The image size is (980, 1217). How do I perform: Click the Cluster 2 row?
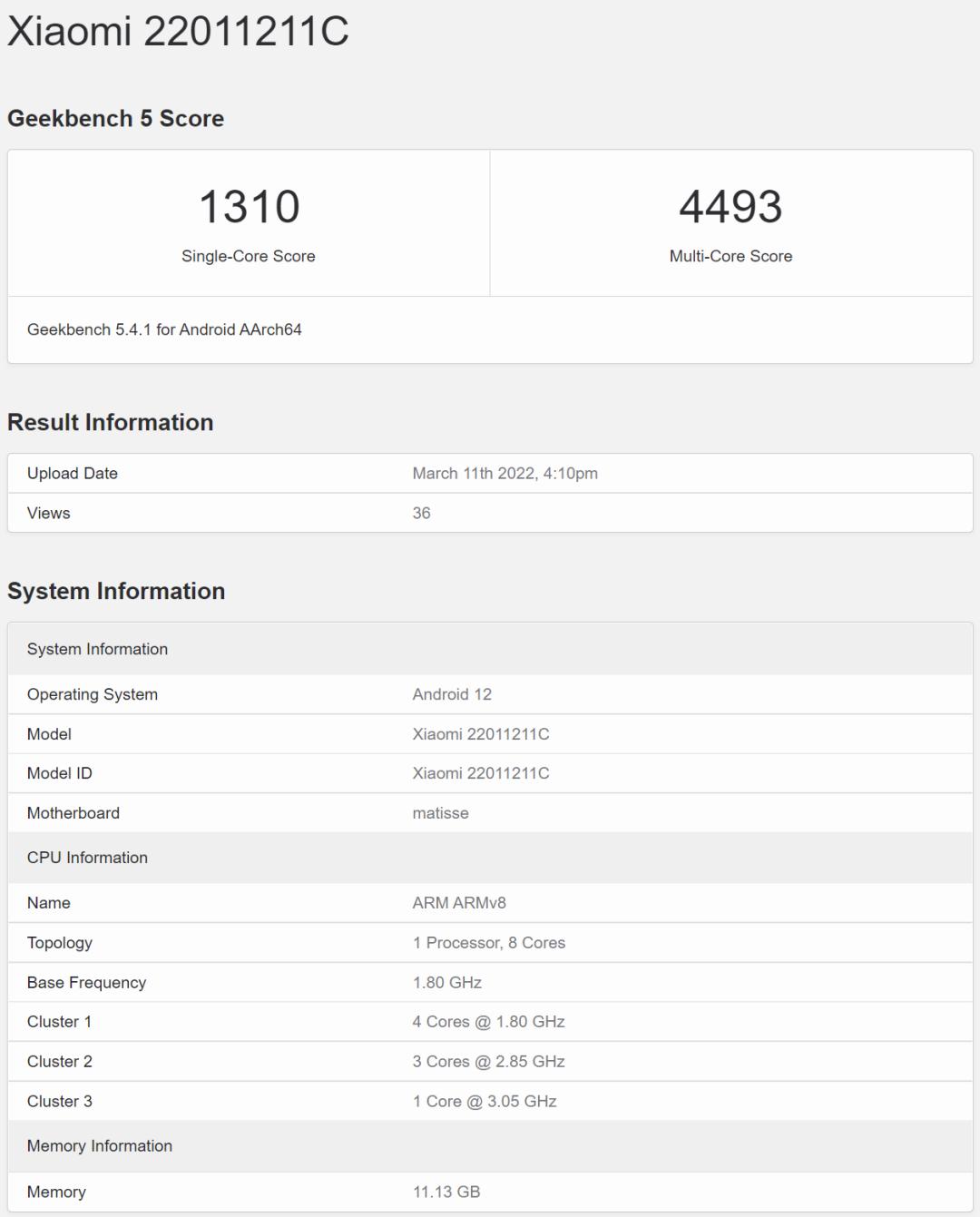59,1061
